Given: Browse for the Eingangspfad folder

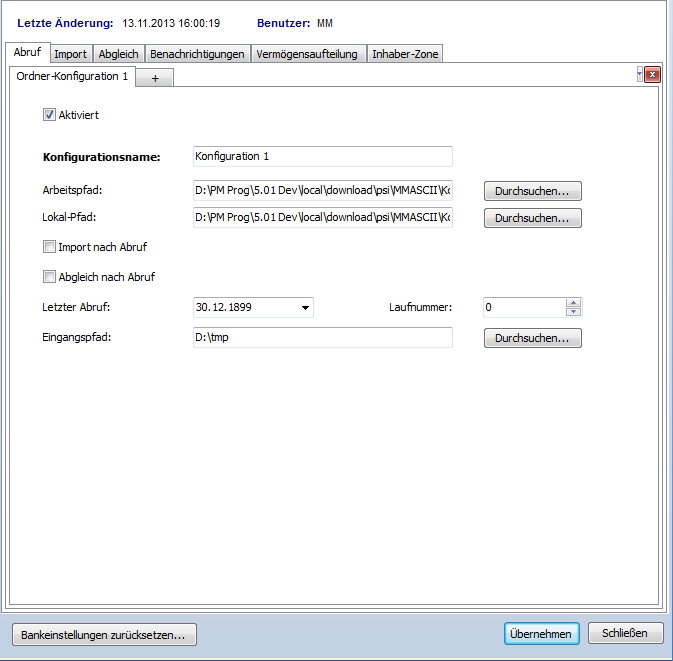Looking at the screenshot, I should click(x=532, y=339).
